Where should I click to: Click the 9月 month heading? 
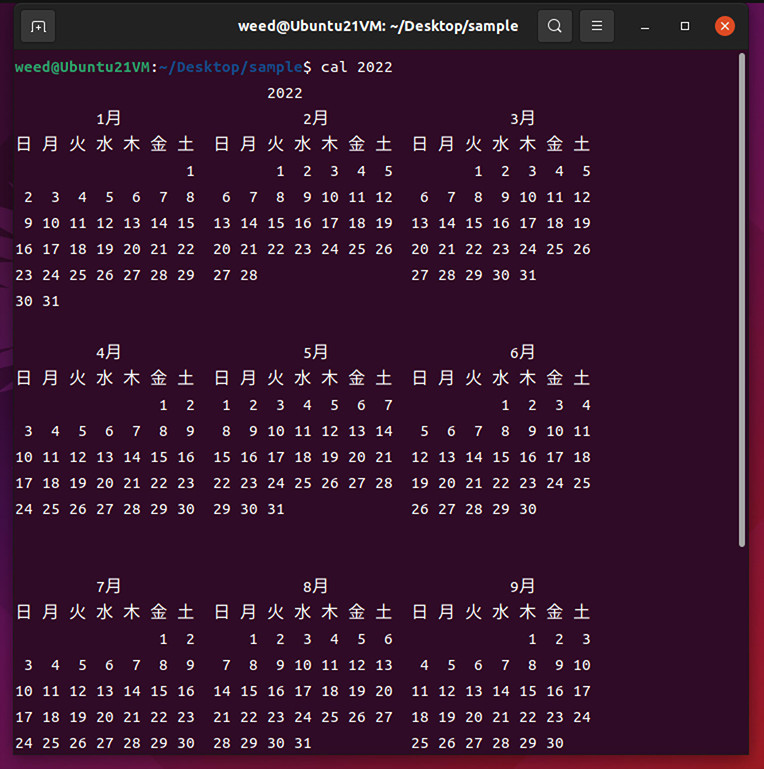point(522,586)
